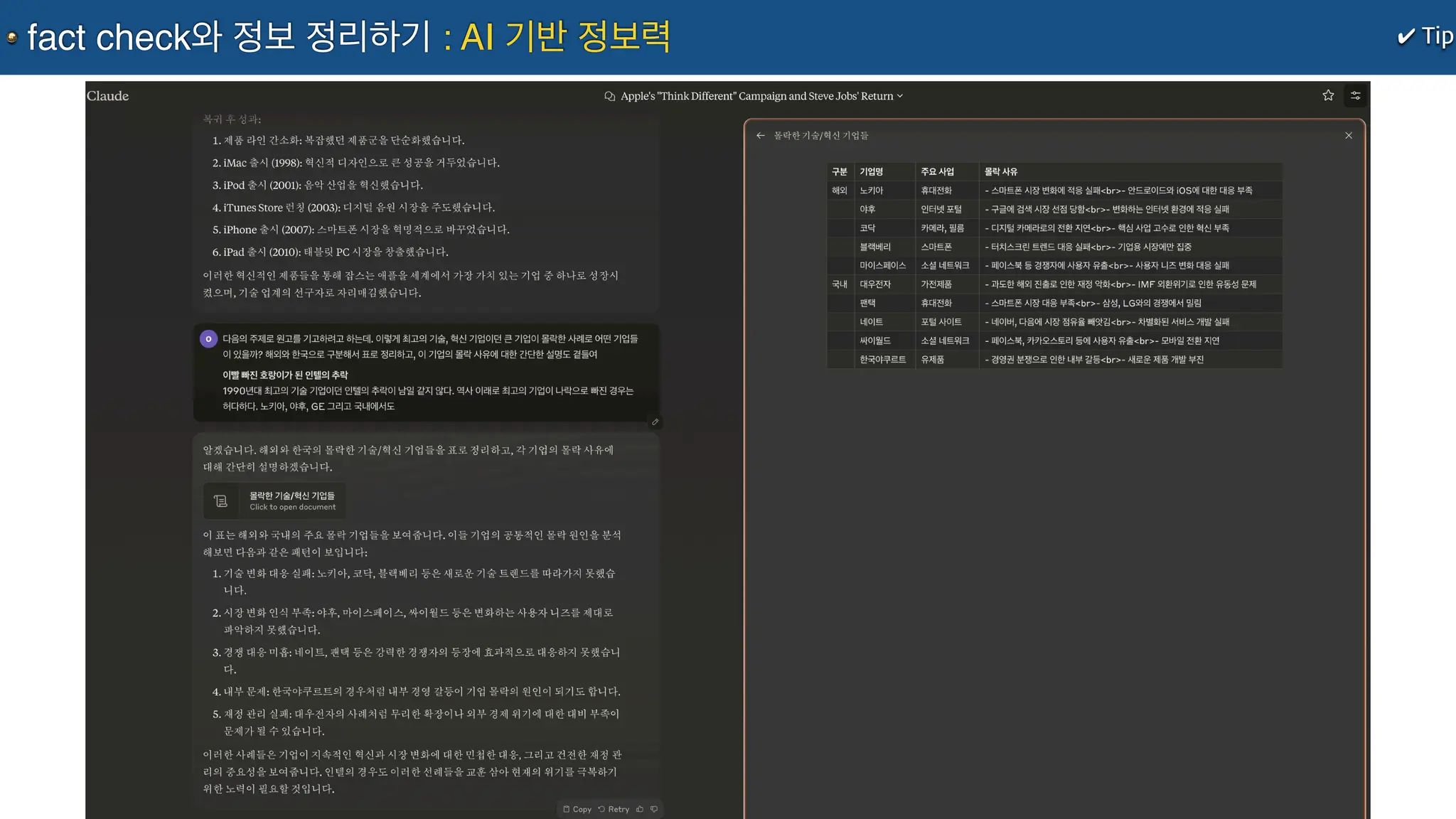Give thumbs up to the response
Image resolution: width=1456 pixels, height=819 pixels.
point(640,809)
